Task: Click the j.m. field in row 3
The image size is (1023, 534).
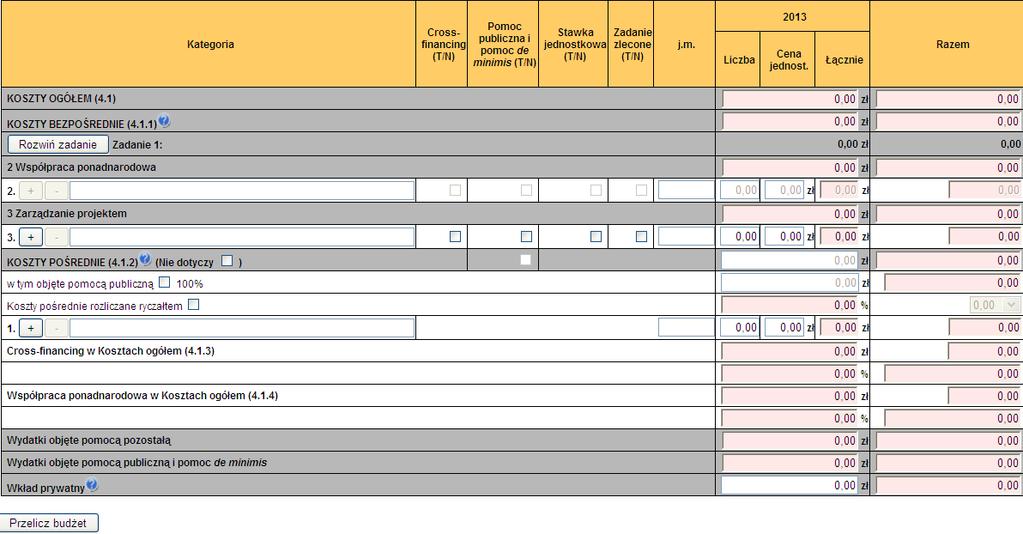Action: (x=686, y=236)
